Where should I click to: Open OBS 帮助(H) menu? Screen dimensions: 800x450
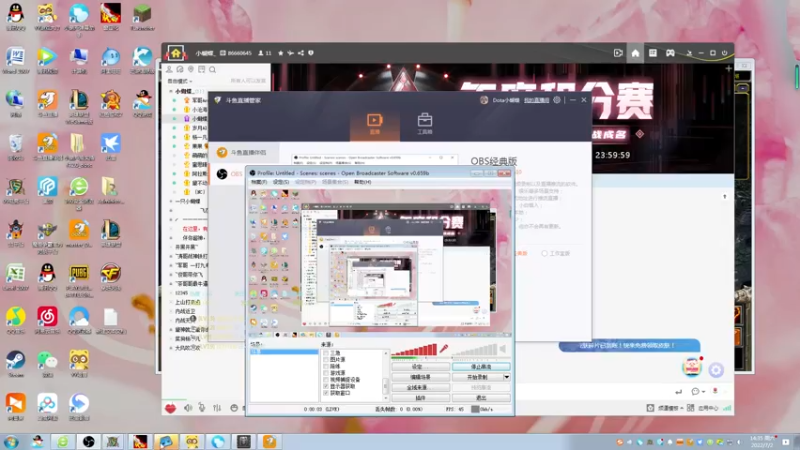(x=362, y=182)
